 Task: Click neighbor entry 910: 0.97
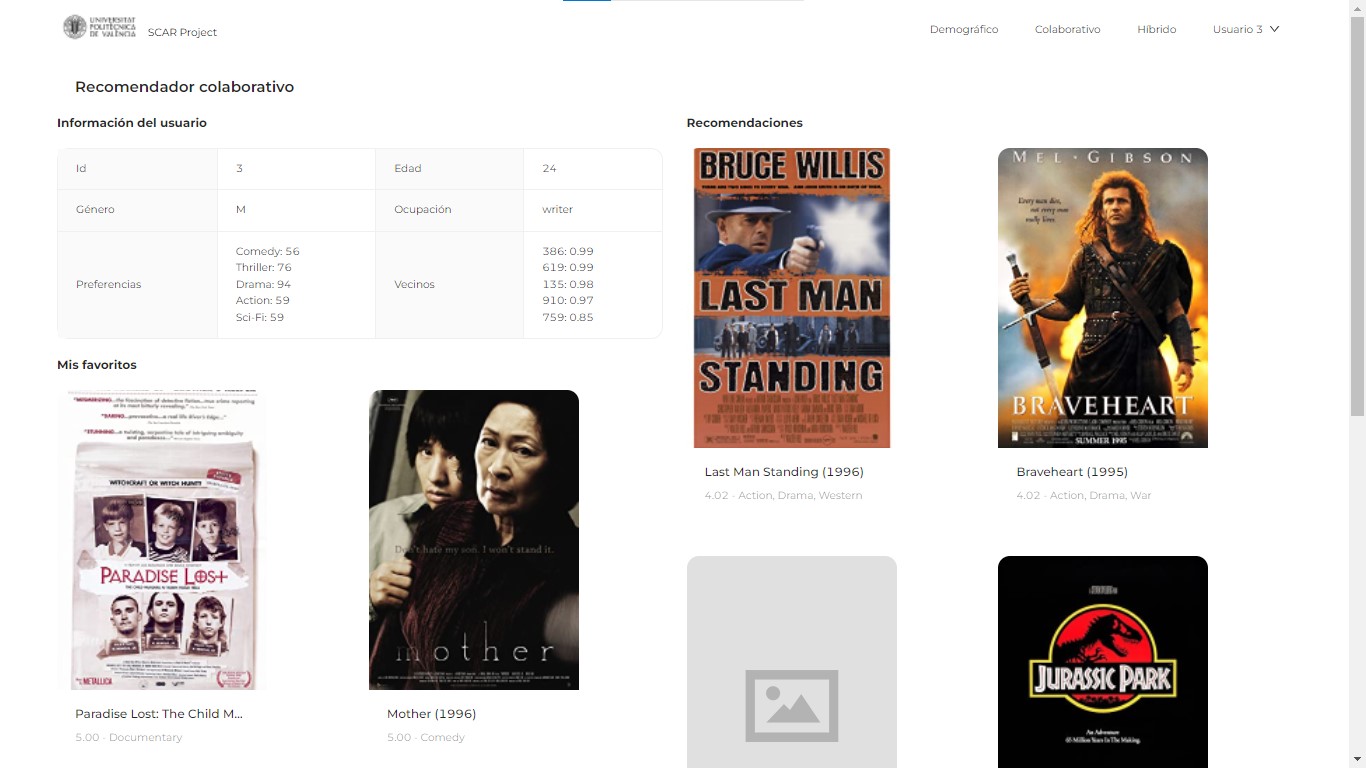click(568, 300)
